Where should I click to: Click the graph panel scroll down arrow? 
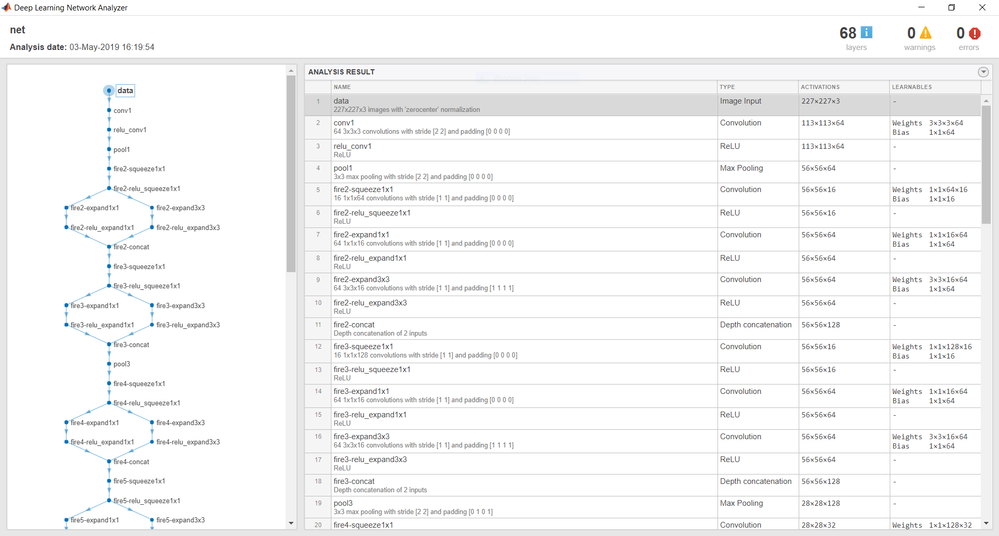click(291, 523)
